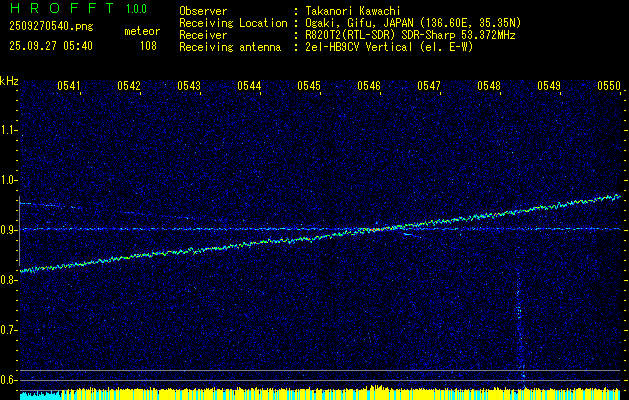This screenshot has height=400, width=629.
Task: Click the 0545 time marker
Action: click(x=309, y=87)
